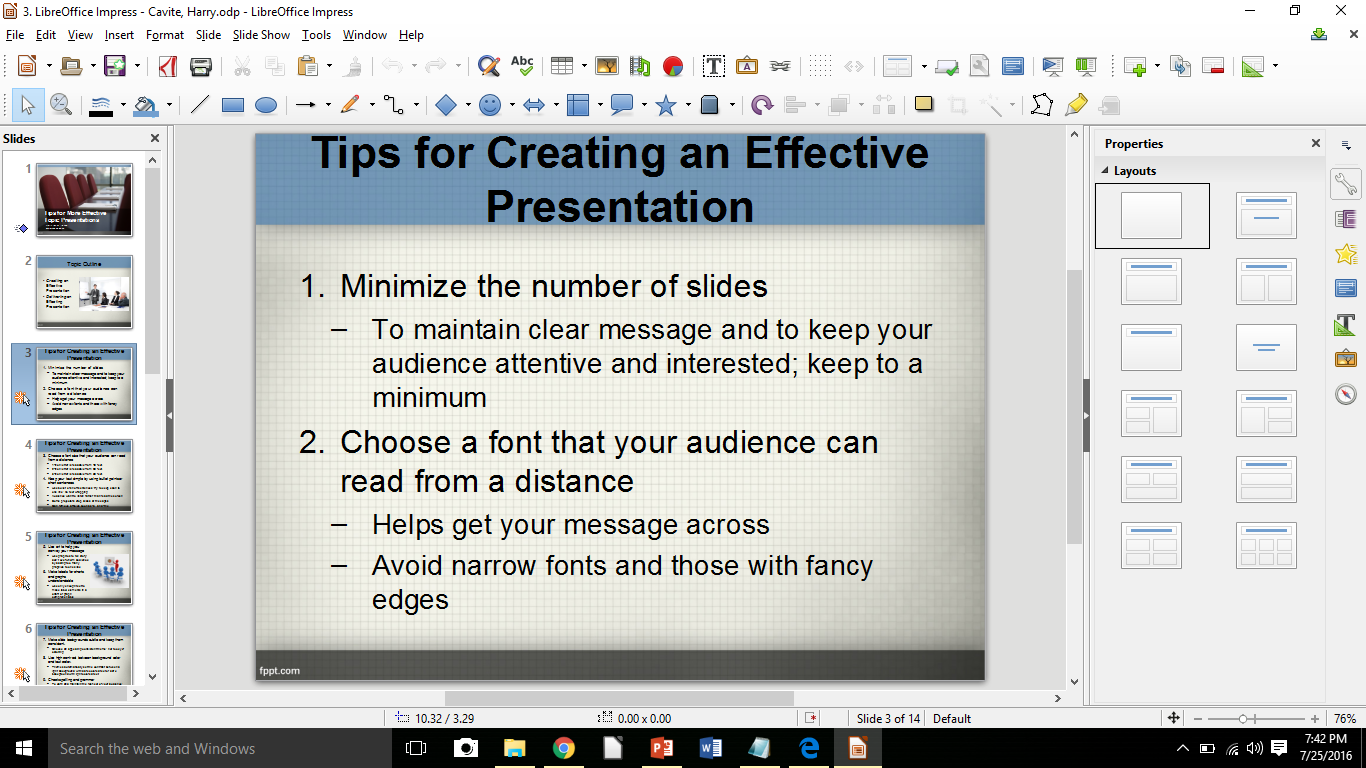Open the Slide Show menu

(x=261, y=34)
